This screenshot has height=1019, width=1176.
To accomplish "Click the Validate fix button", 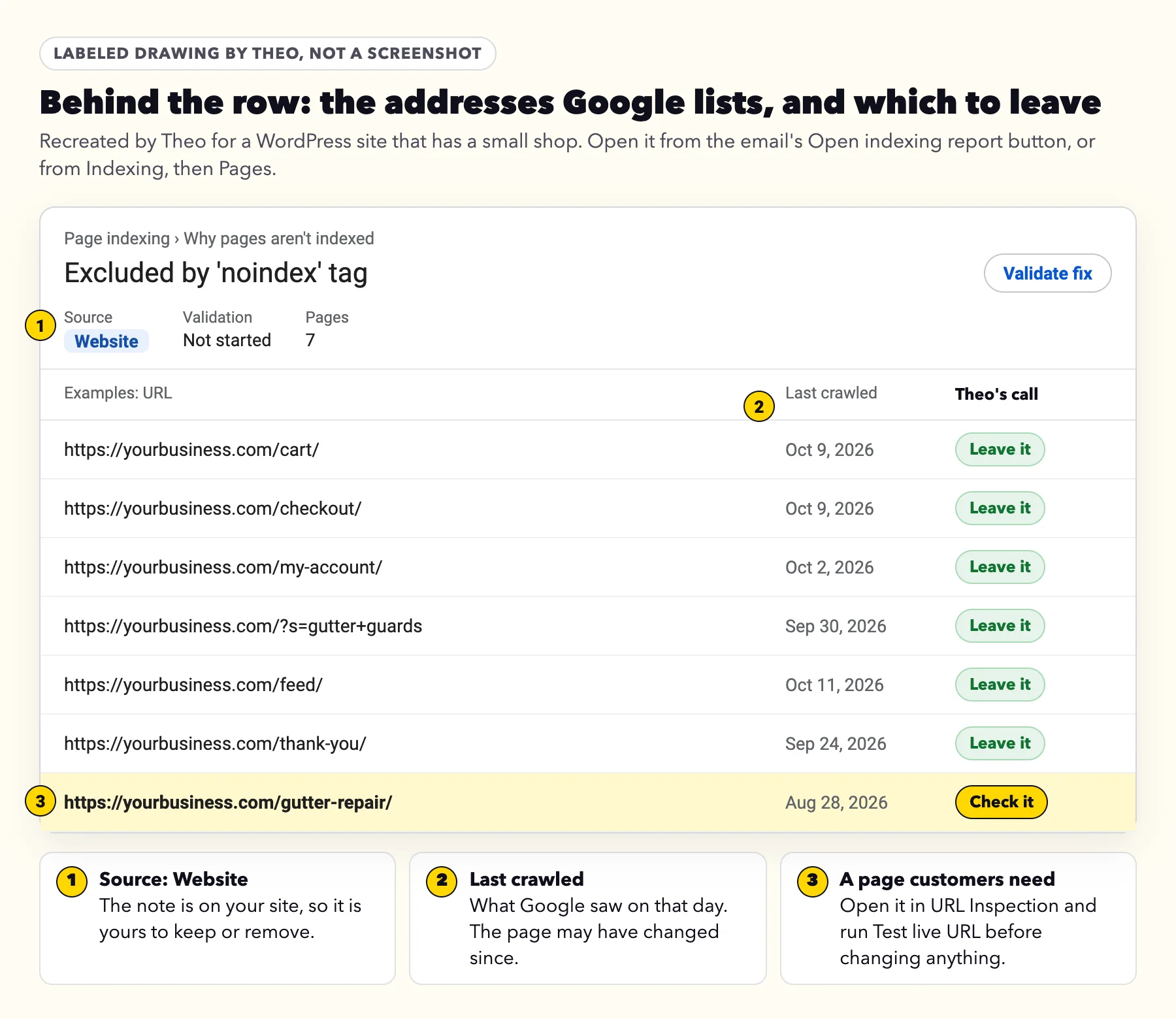I will (1047, 273).
